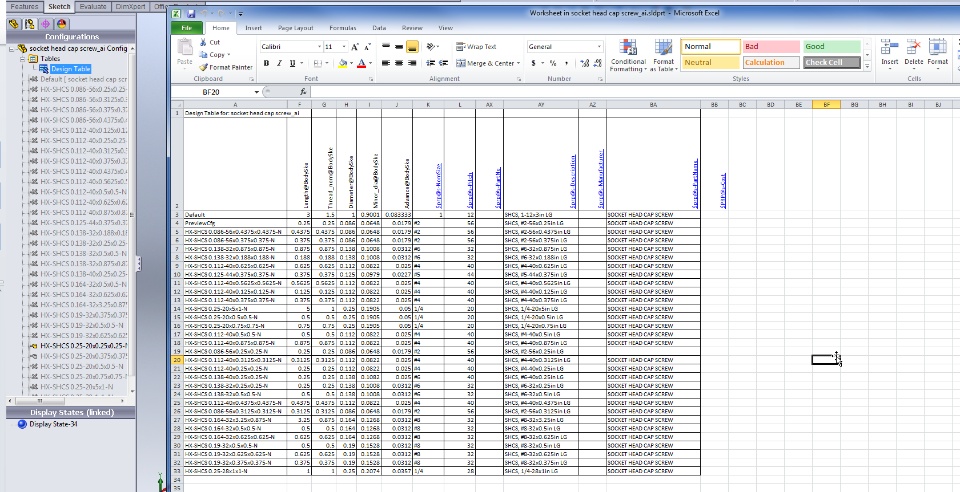Open the File backstage tab
The width and height of the screenshot is (960, 492).
[187, 28]
